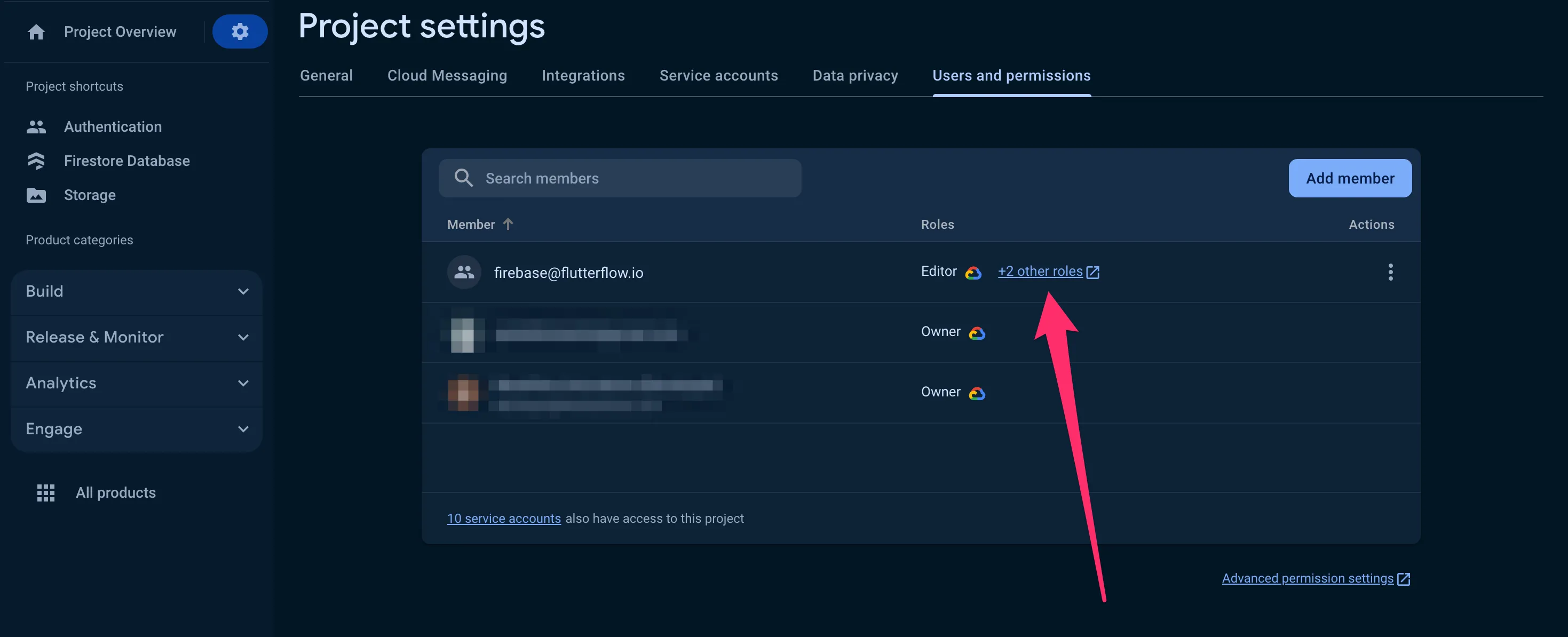This screenshot has height=637, width=1568.
Task: Click the Add member button
Action: (1350, 178)
